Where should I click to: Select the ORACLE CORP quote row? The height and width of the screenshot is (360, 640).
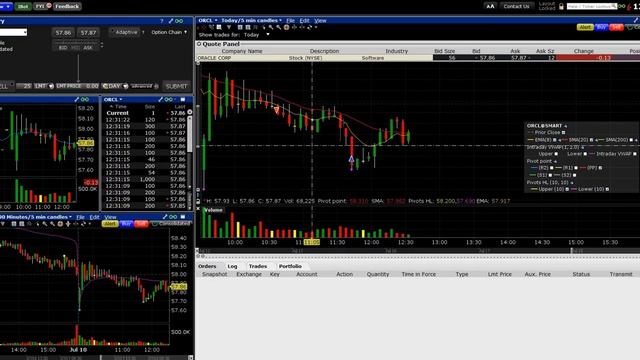pyautogui.click(x=418, y=58)
